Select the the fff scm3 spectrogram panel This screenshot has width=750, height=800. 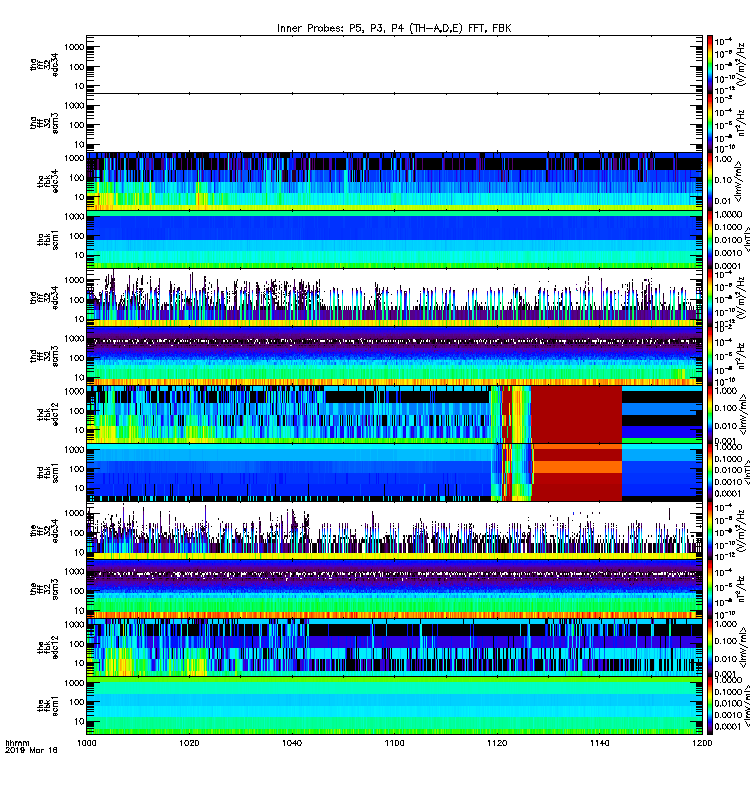click(394, 589)
